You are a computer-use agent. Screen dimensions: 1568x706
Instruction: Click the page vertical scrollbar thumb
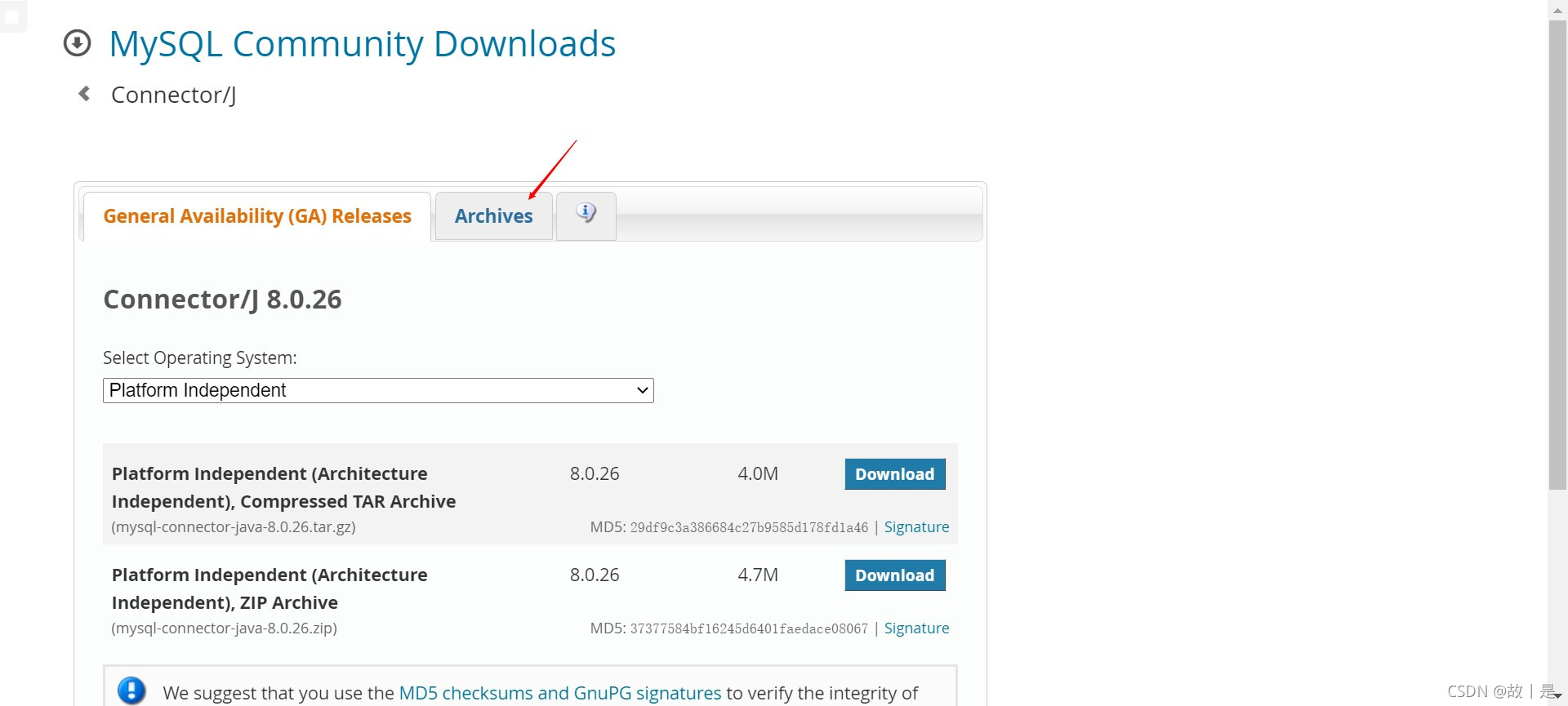click(1557, 255)
